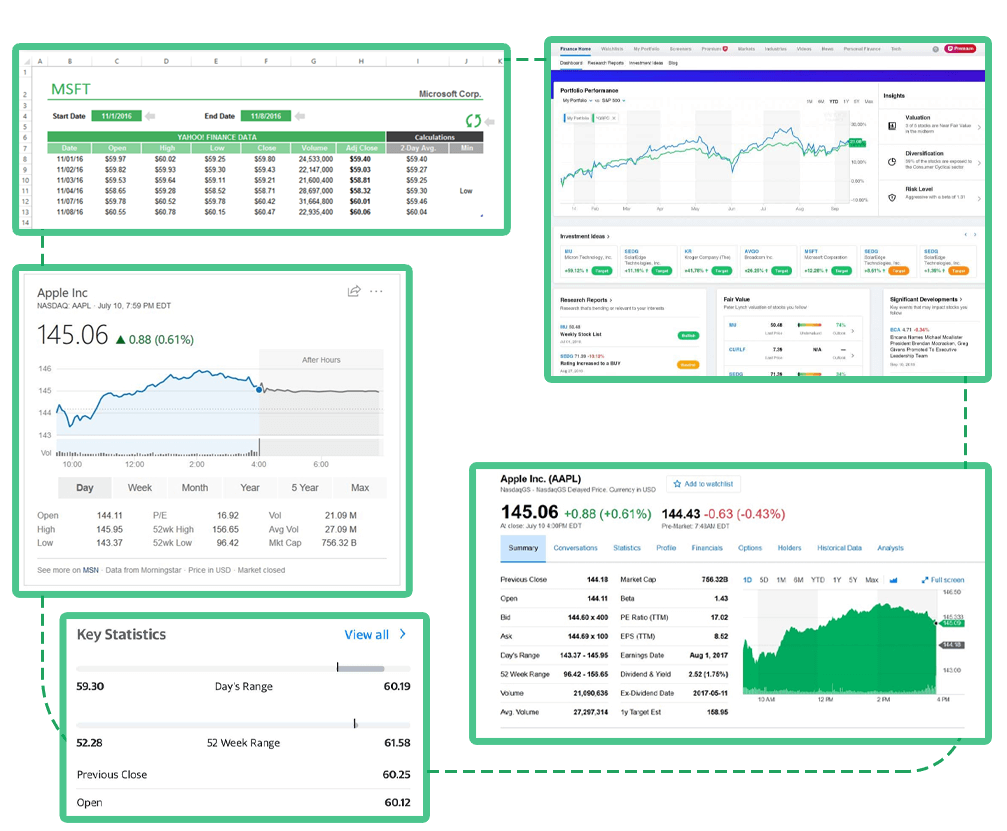Toggle the My Portfolio chart legend chip
The height and width of the screenshot is (831, 1007).
(577, 118)
